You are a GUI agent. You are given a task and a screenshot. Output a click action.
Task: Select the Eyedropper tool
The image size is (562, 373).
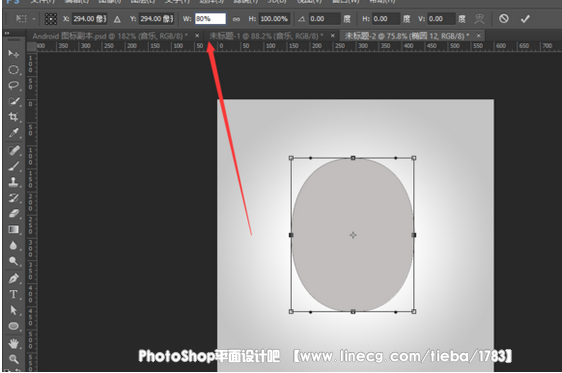(14, 133)
